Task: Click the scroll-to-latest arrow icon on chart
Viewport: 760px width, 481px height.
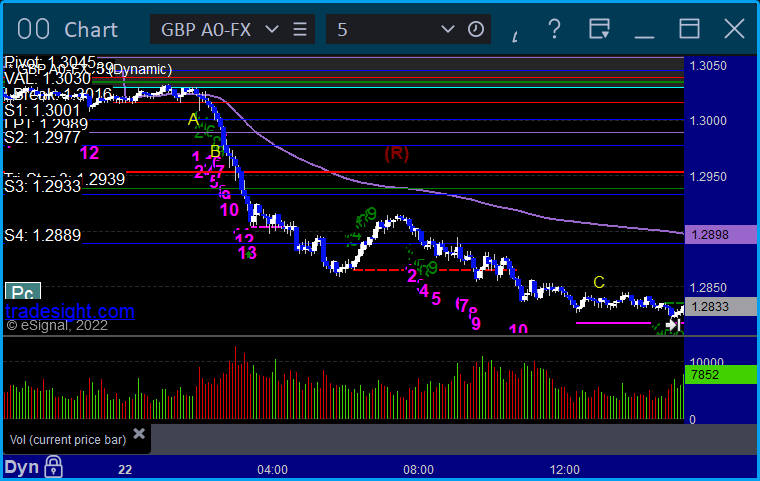Action: coord(673,325)
